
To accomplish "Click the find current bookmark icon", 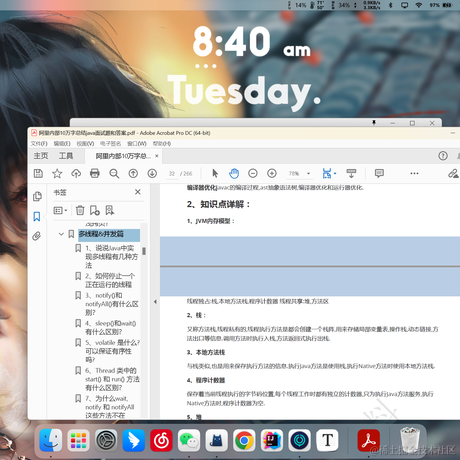I will coord(110,210).
